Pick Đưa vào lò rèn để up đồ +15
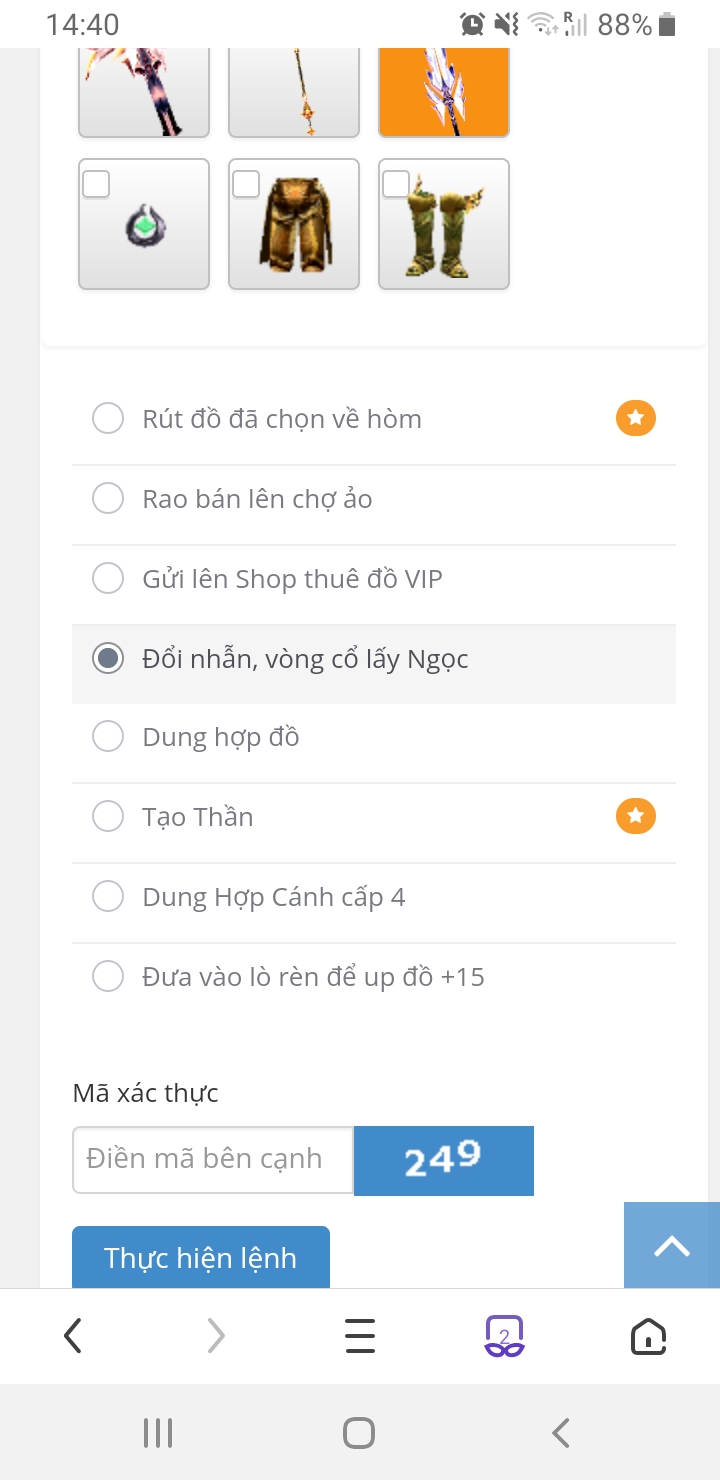The width and height of the screenshot is (720, 1480). pyautogui.click(x=108, y=975)
